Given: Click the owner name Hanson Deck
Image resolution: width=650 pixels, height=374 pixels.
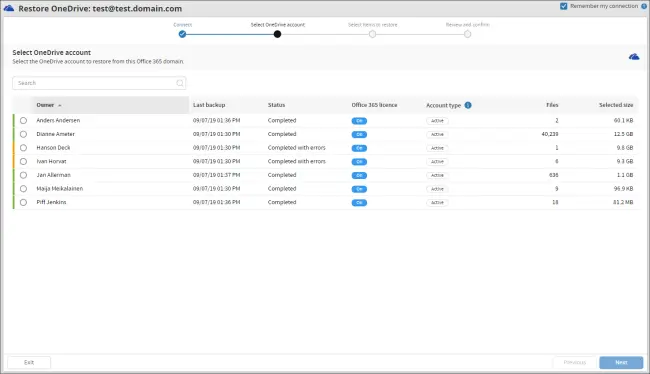Looking at the screenshot, I should click(53, 148).
